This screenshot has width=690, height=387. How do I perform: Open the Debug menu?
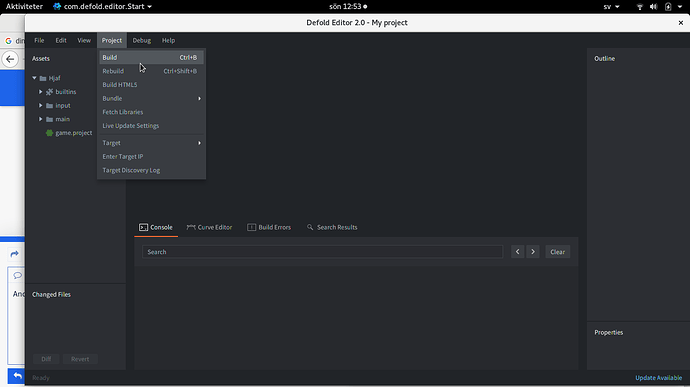point(142,41)
